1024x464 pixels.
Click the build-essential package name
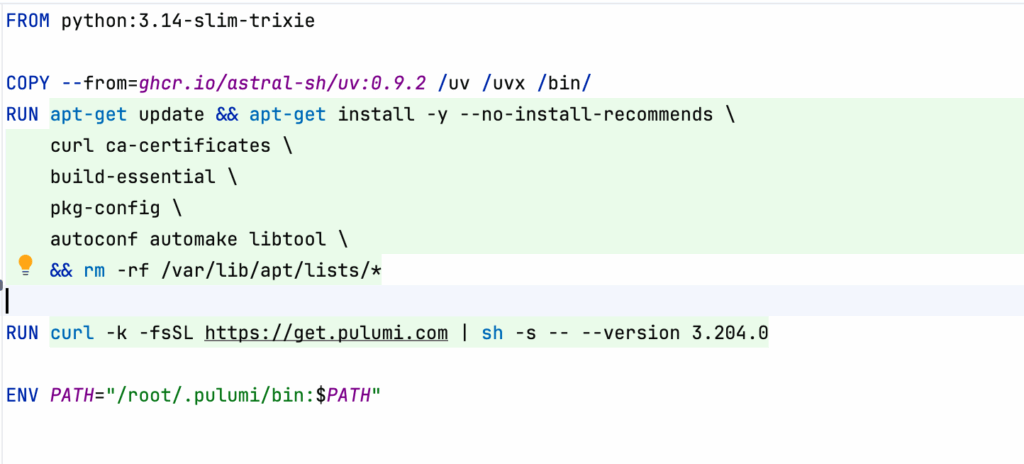click(132, 177)
